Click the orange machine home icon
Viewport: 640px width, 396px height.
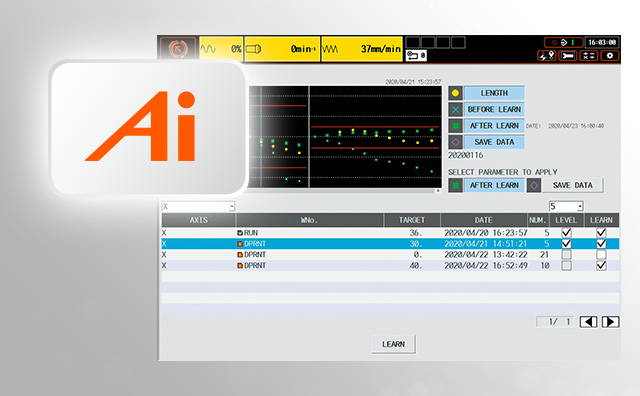coord(178,49)
